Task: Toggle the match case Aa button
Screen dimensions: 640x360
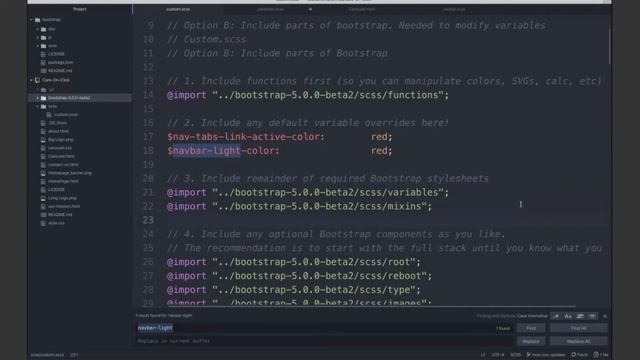Action: 568,316
